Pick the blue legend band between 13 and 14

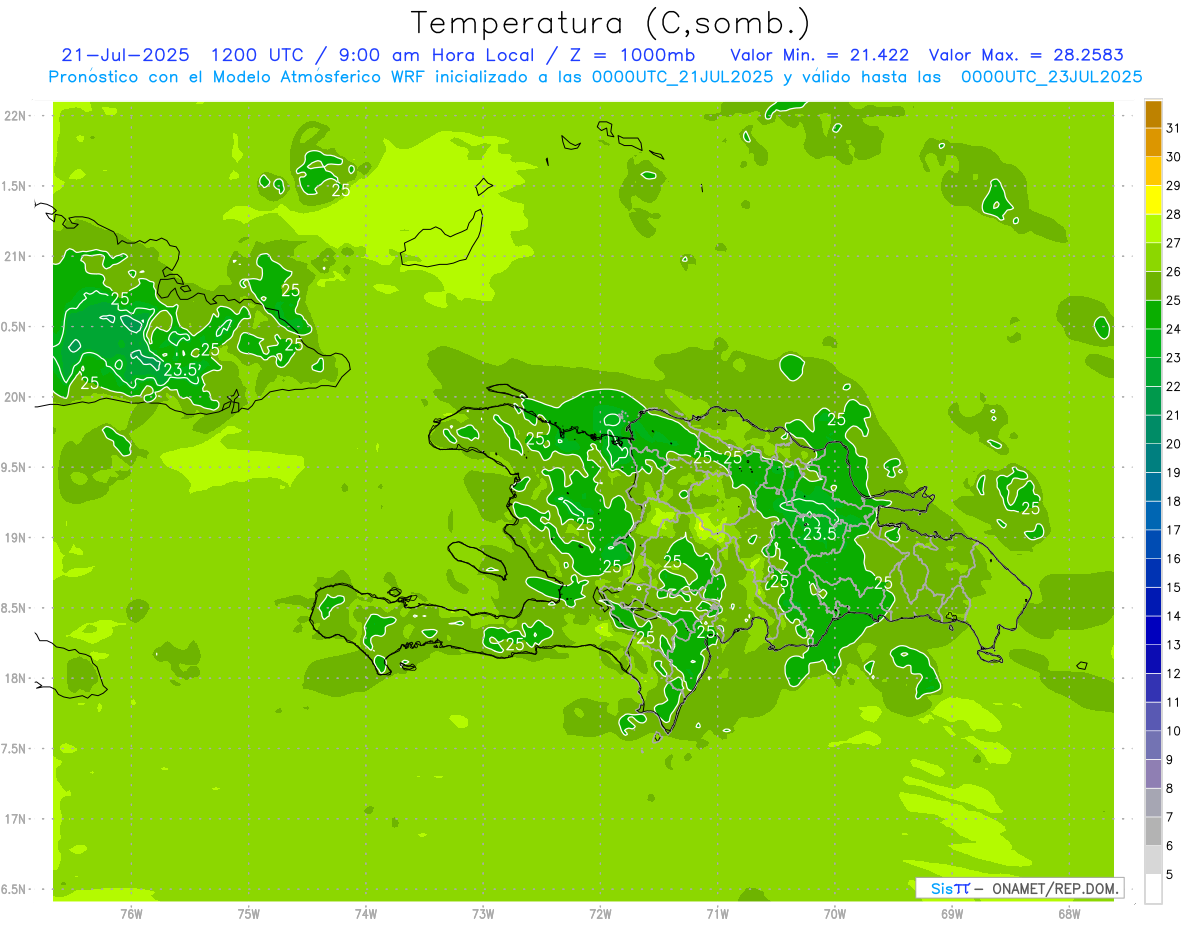point(1153,630)
